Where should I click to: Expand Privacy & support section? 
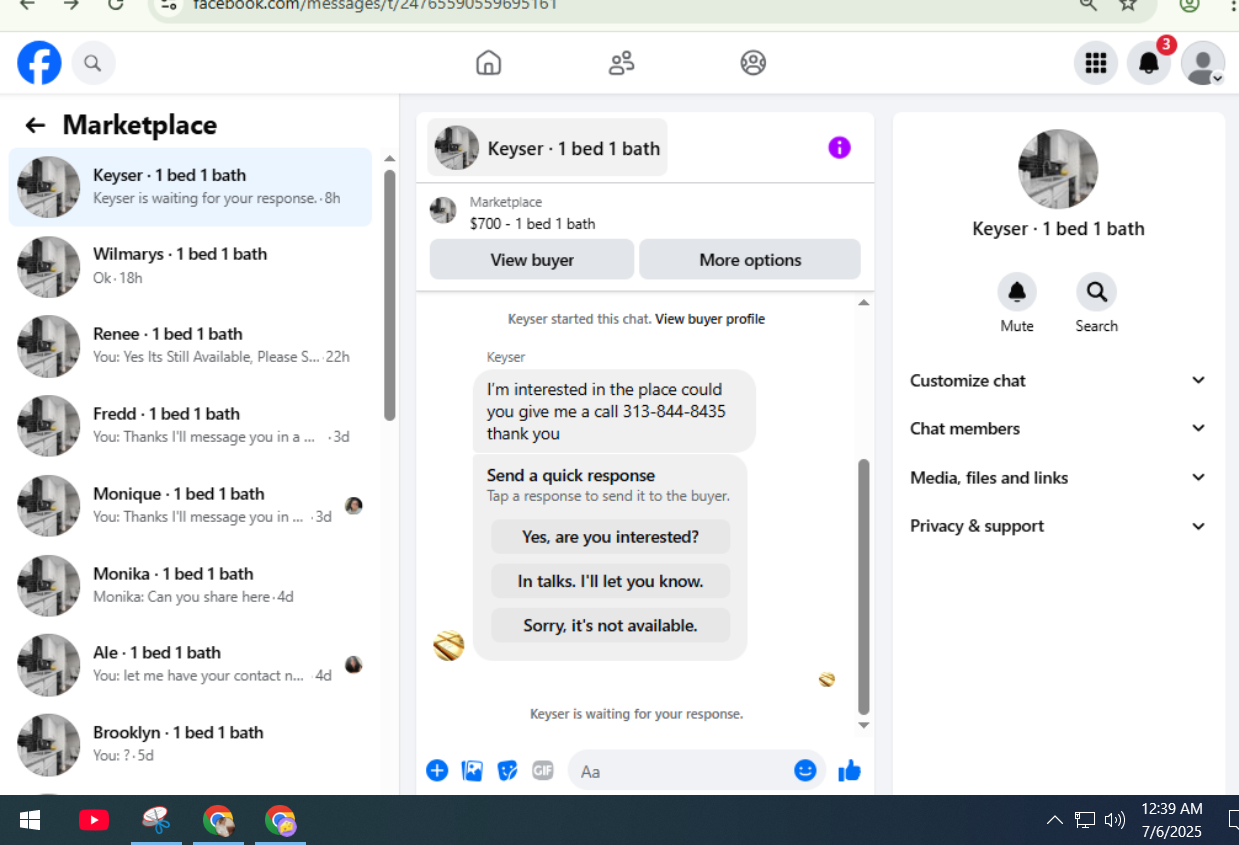[1058, 526]
